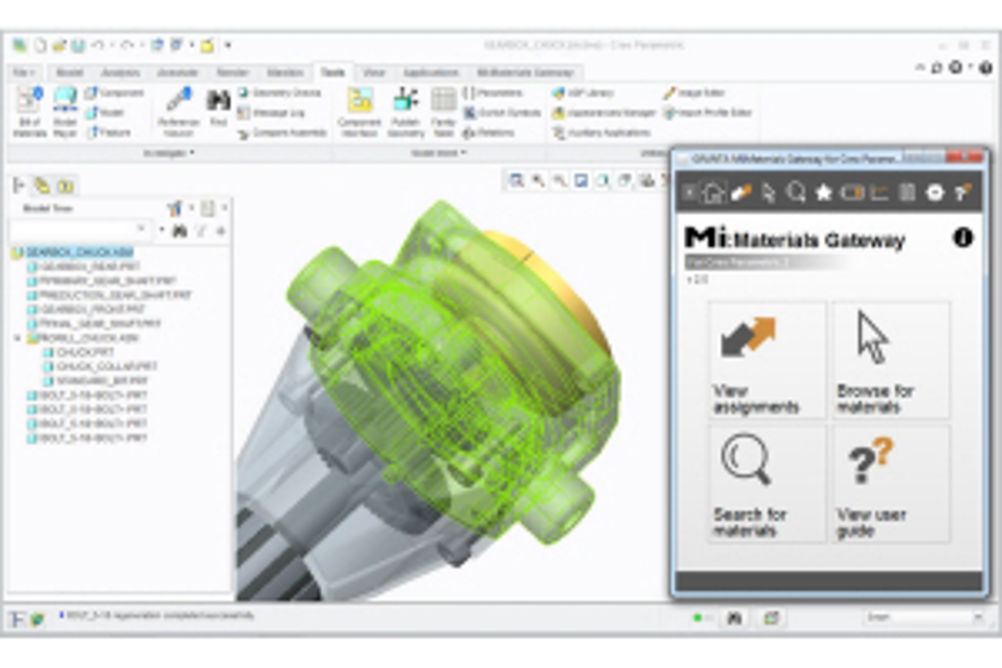Open favorites star in Gateway toolbar
This screenshot has width=1002, height=668.
[824, 192]
